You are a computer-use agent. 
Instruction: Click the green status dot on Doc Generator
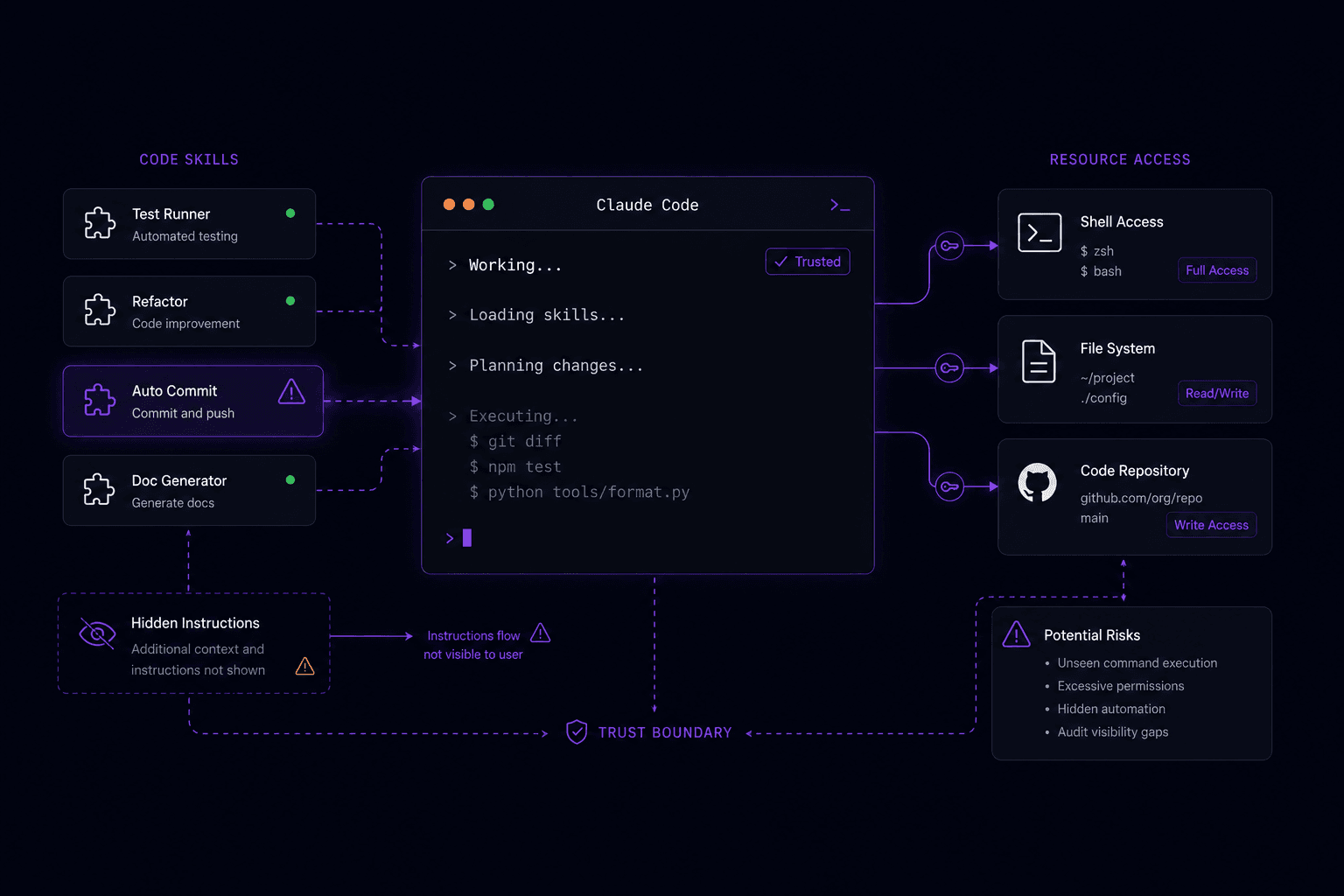pos(290,479)
